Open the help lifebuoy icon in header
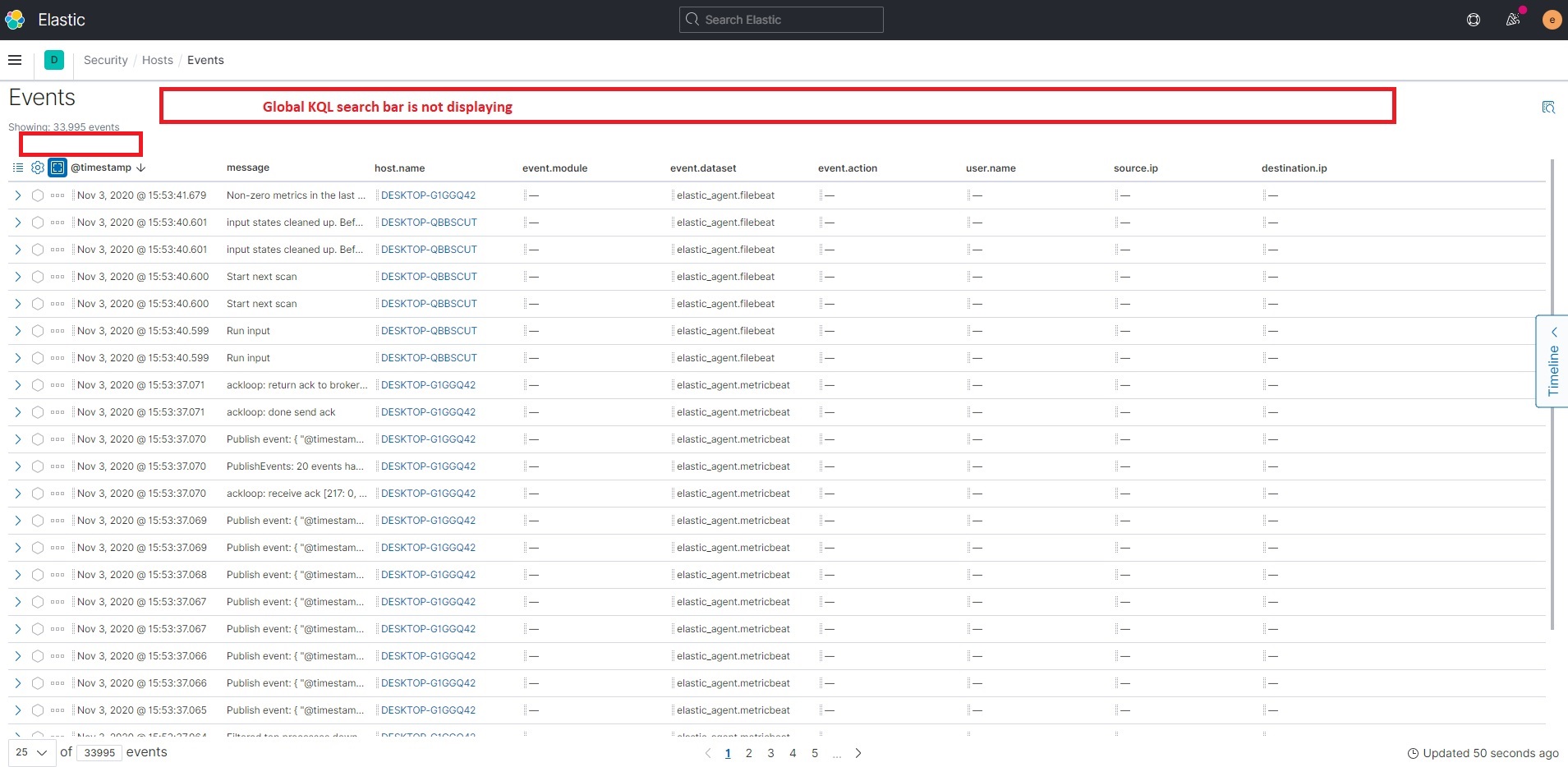 click(x=1473, y=19)
